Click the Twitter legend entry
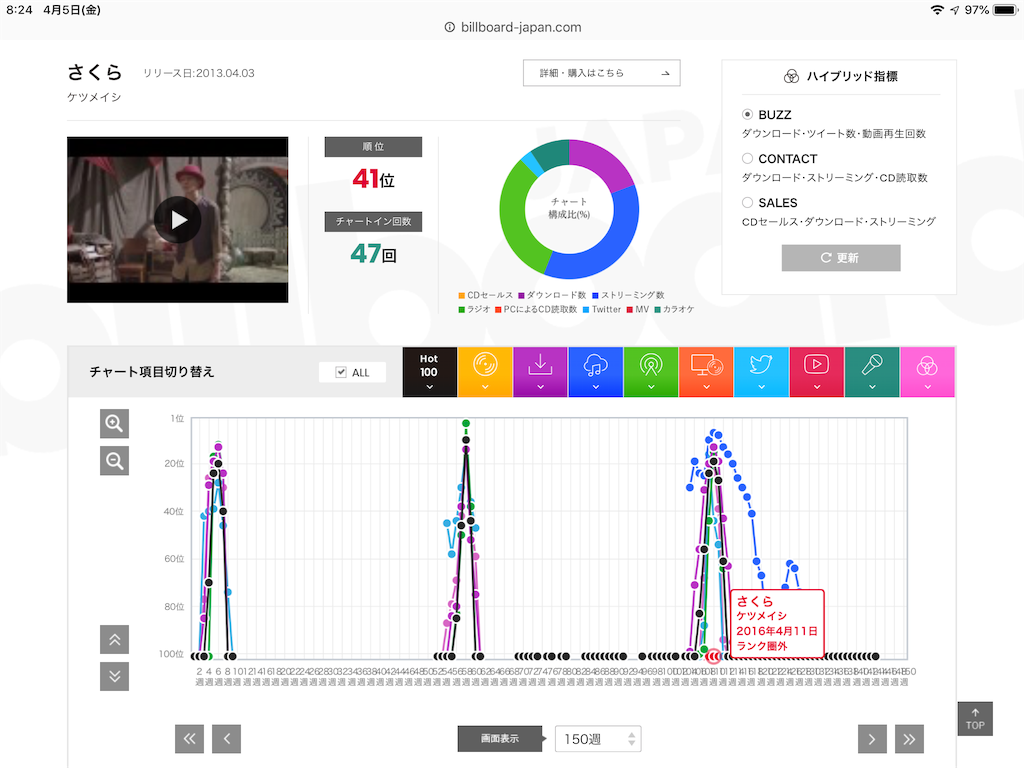This screenshot has height=768, width=1024. pos(601,310)
